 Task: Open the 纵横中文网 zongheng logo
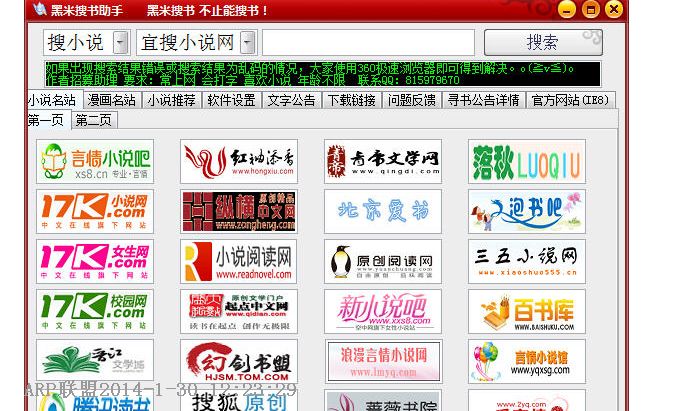point(239,212)
